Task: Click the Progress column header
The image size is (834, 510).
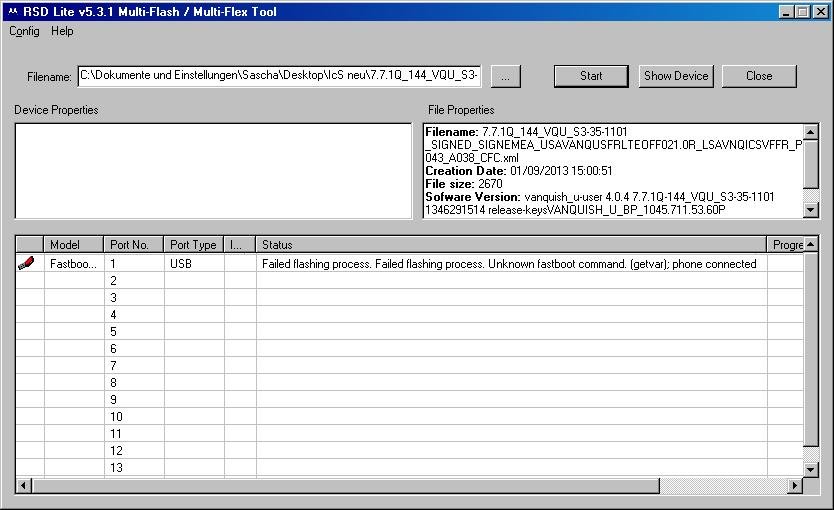Action: [785, 245]
